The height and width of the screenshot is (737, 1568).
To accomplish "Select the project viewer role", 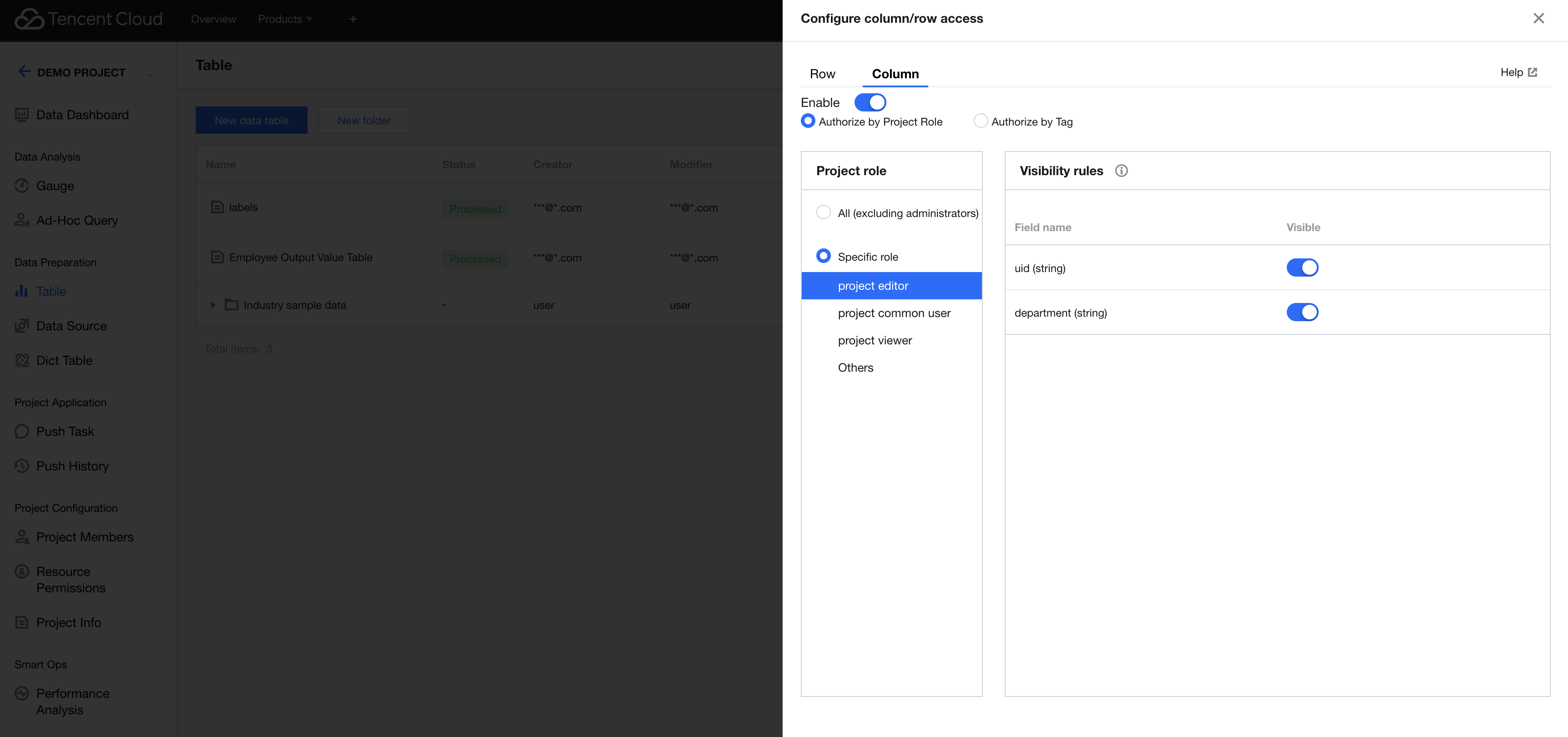I will (875, 340).
